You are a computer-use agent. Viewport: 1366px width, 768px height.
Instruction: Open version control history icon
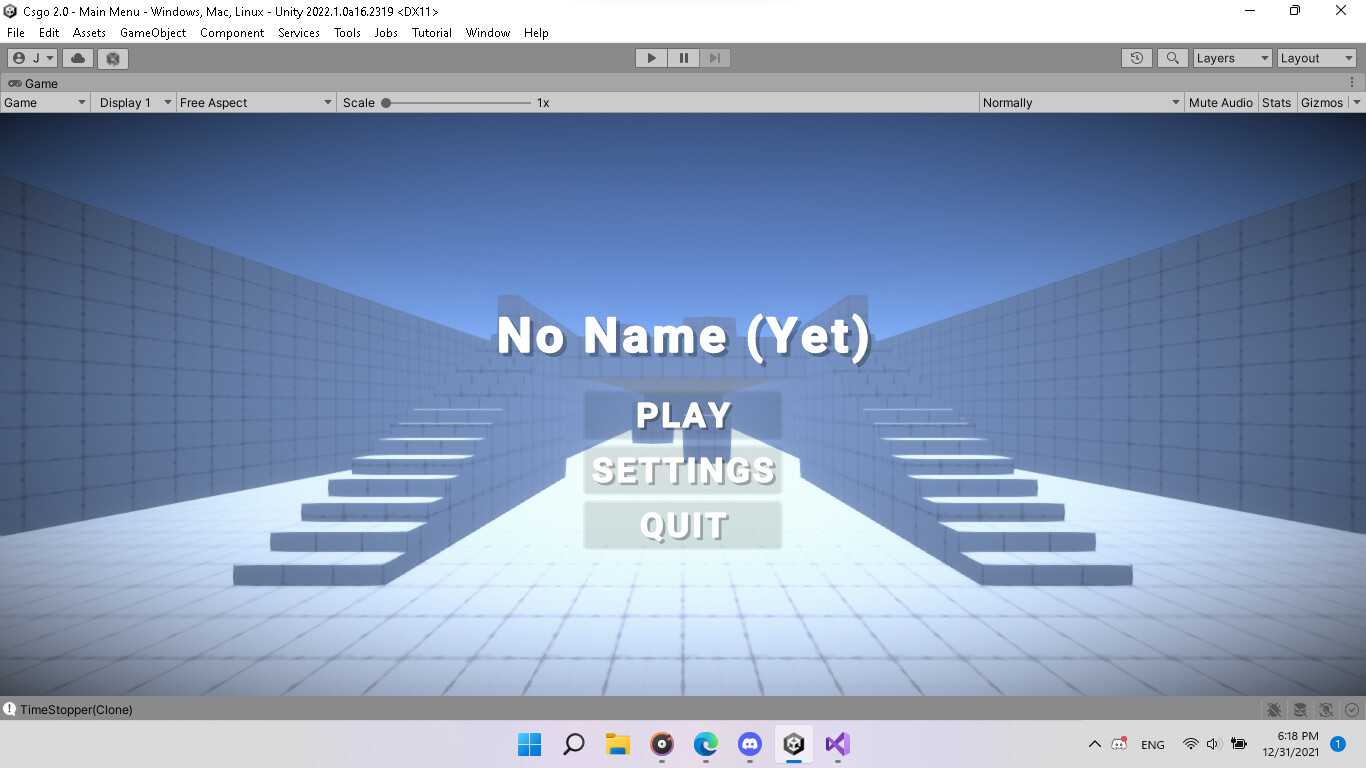pyautogui.click(x=1136, y=58)
